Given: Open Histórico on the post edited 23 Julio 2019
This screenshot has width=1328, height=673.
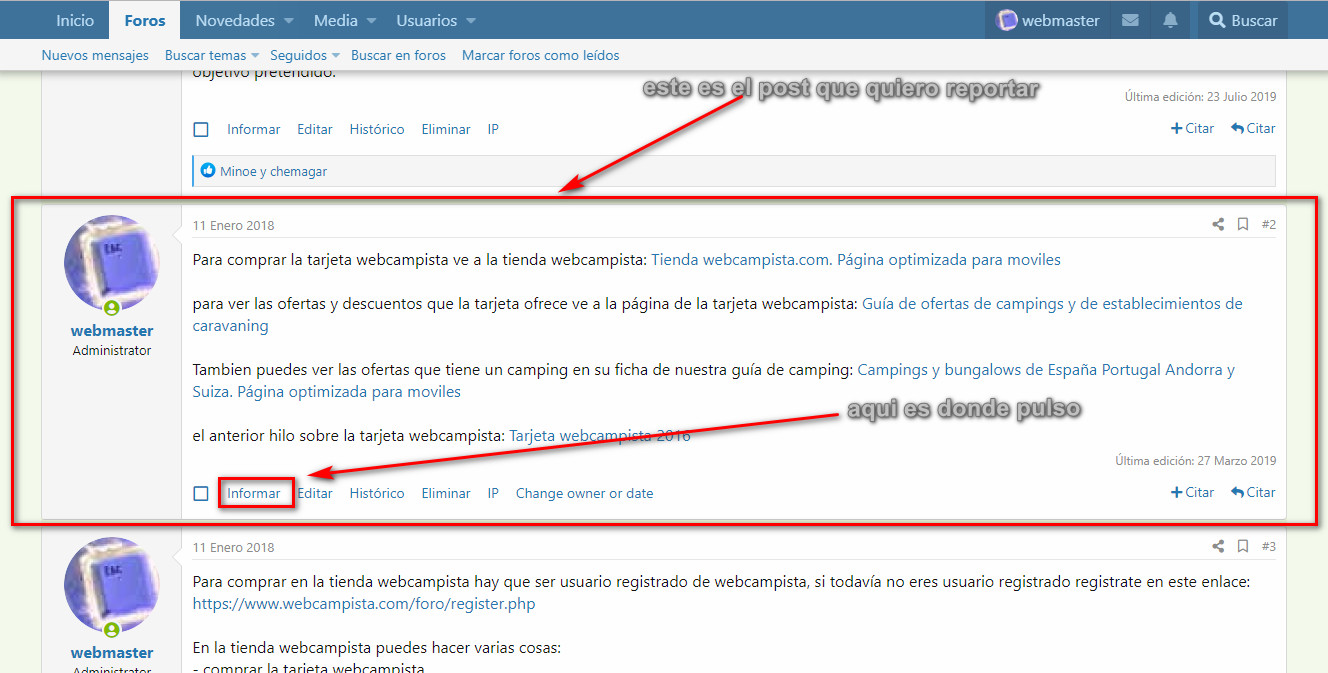Looking at the screenshot, I should (x=377, y=129).
